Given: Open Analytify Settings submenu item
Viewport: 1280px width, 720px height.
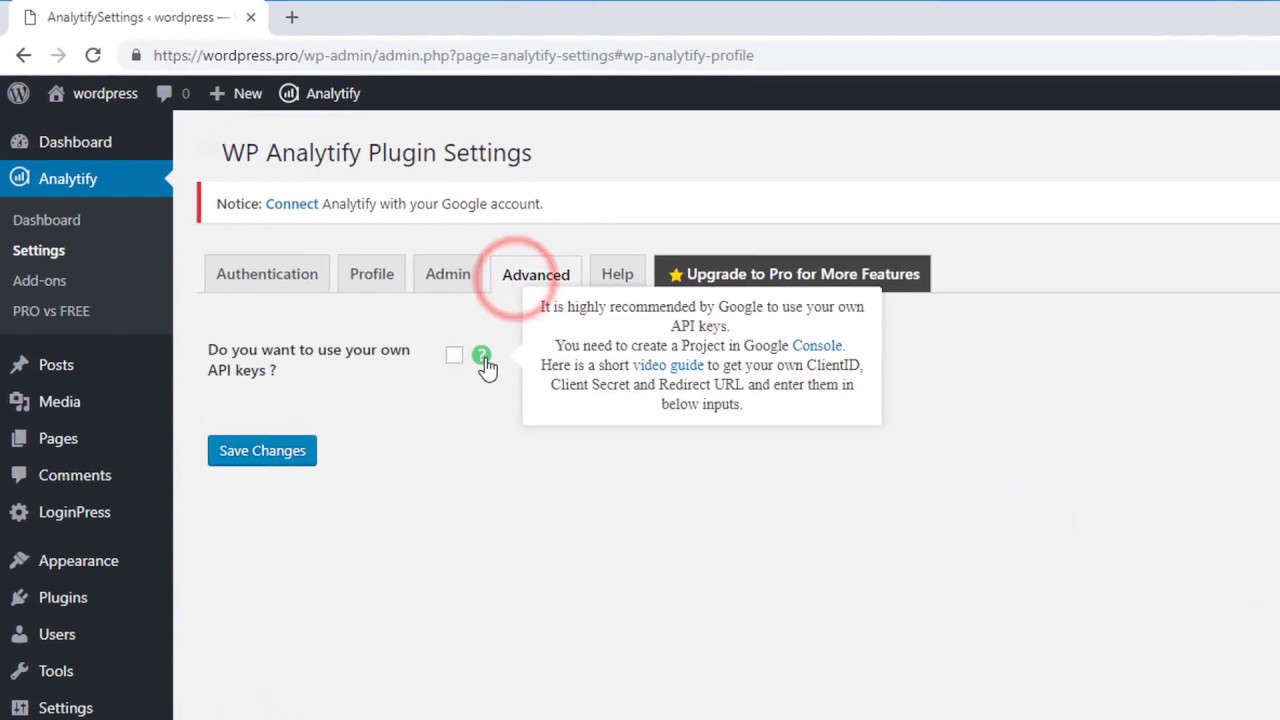Looking at the screenshot, I should tap(39, 250).
